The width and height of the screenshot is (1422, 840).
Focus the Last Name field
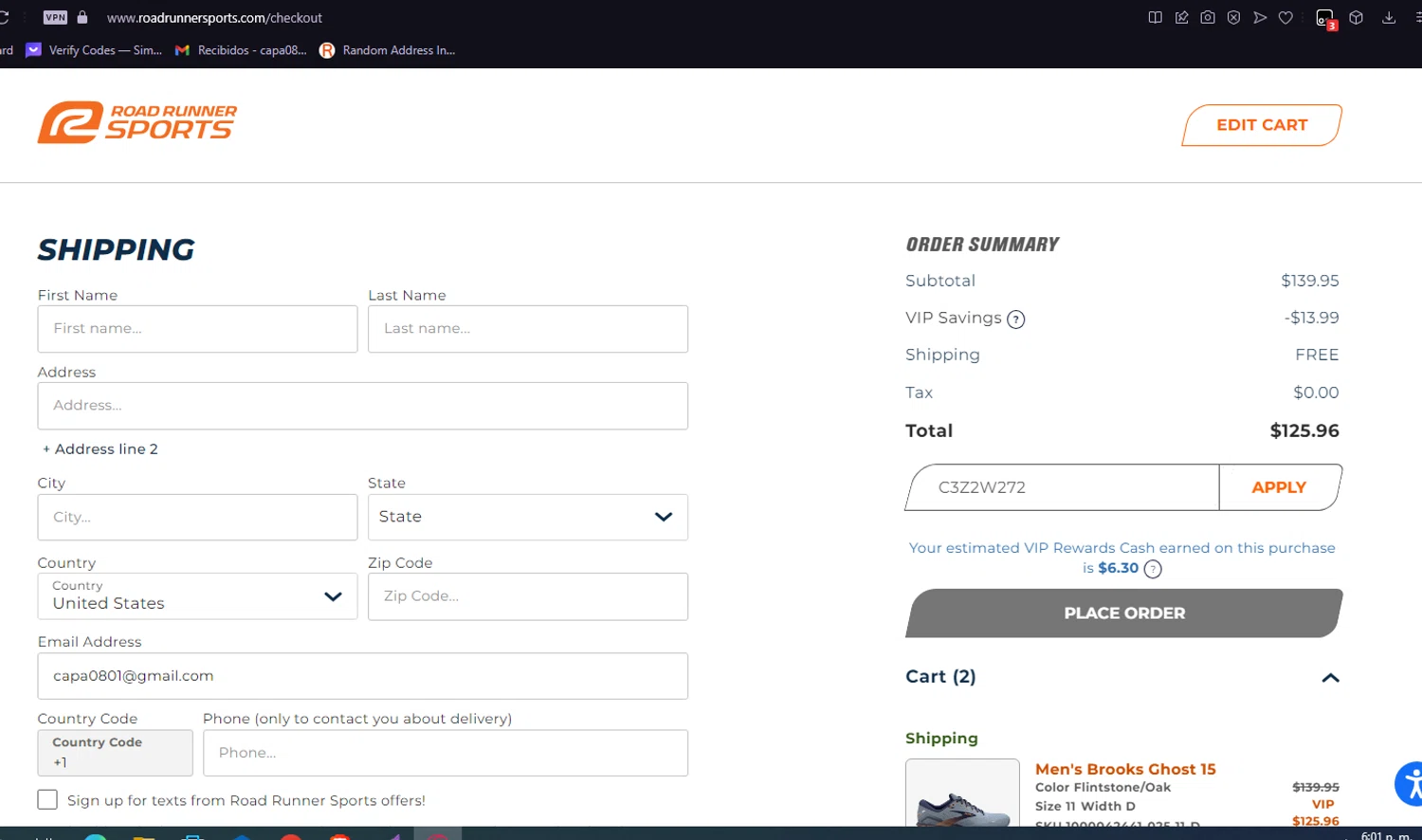click(x=528, y=329)
